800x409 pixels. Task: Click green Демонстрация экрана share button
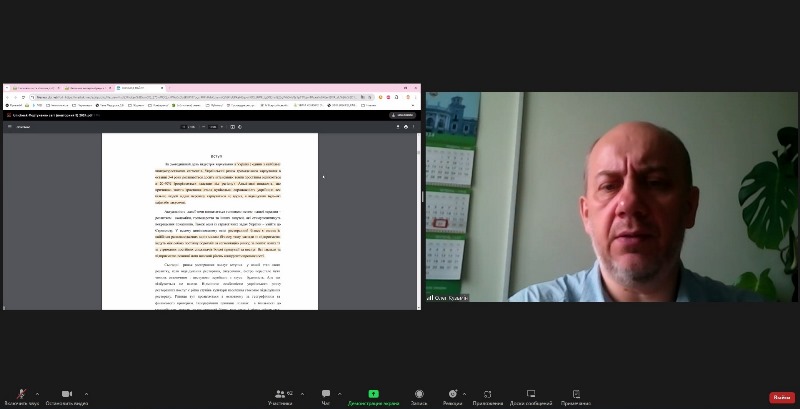point(373,397)
